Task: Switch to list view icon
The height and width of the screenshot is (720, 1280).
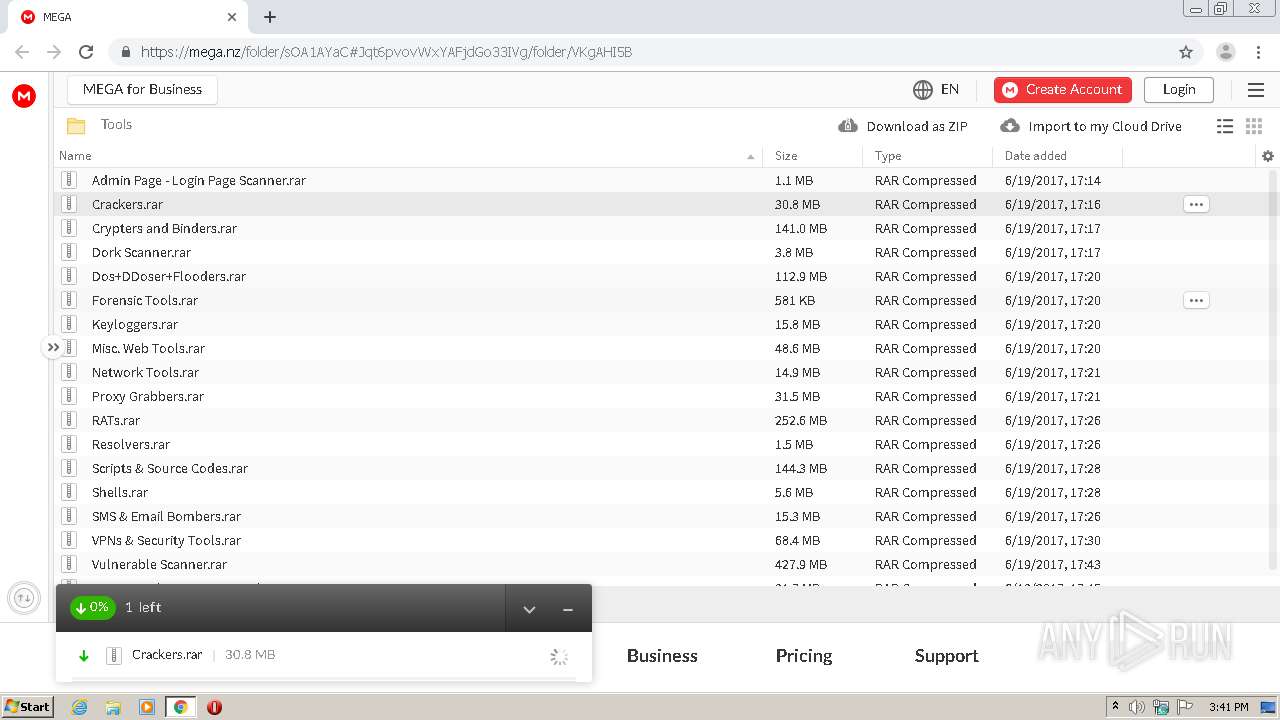Action: pos(1225,126)
